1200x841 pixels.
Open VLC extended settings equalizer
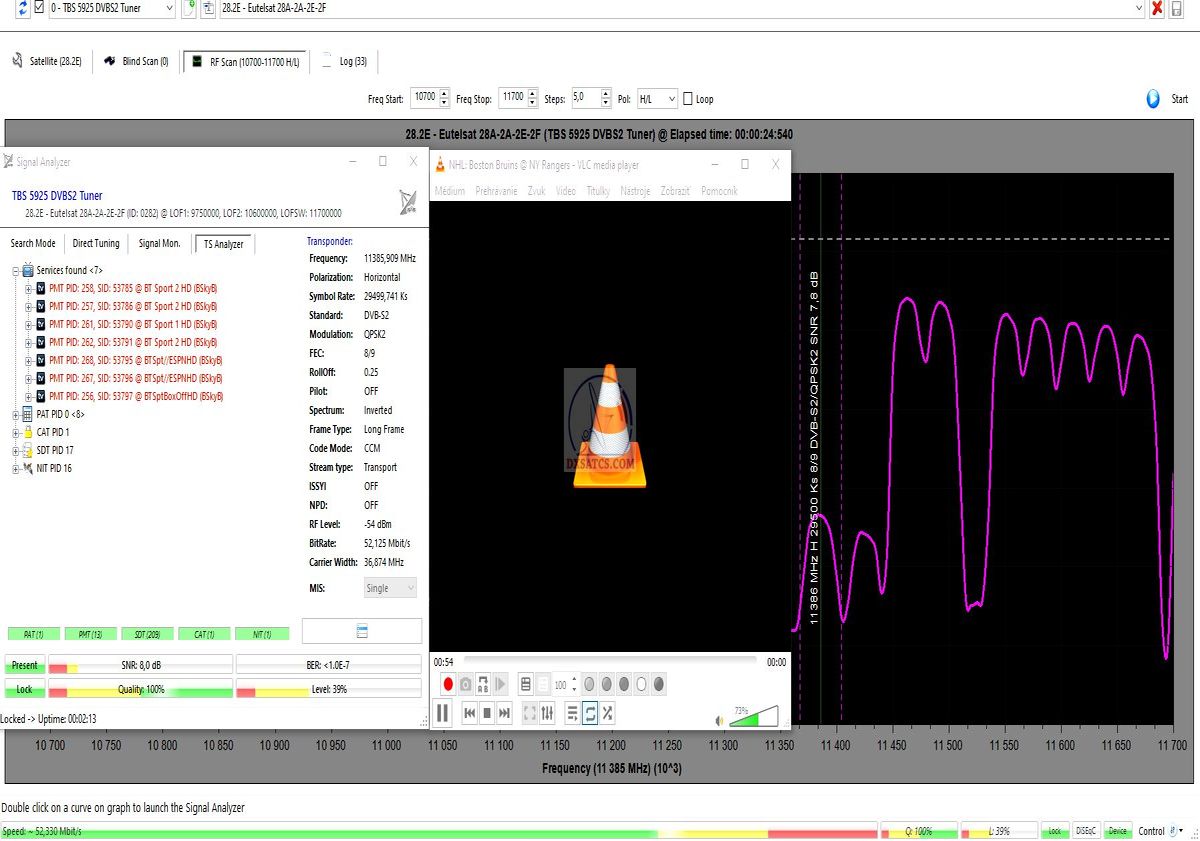[547, 713]
